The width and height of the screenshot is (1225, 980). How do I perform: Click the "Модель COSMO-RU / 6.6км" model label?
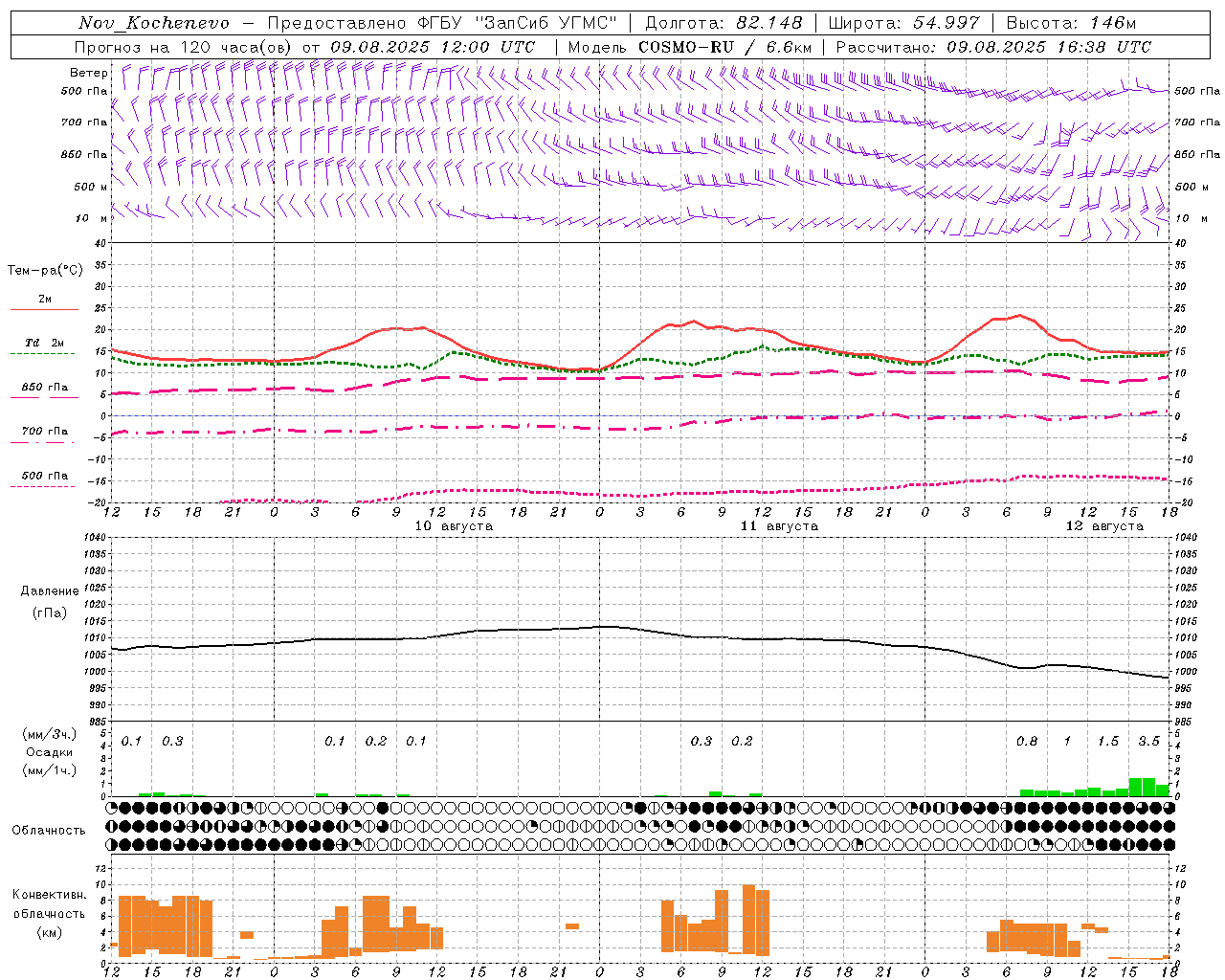coord(689,47)
